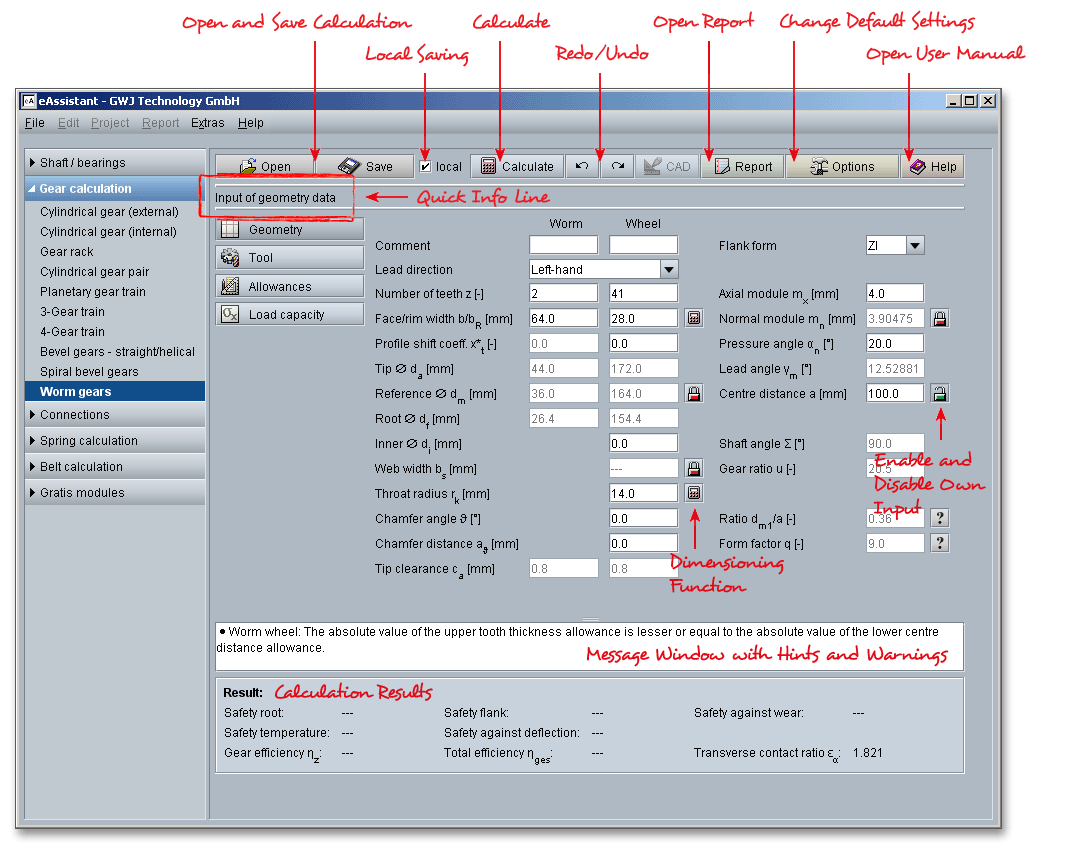Click the Options settings button

coord(842,167)
